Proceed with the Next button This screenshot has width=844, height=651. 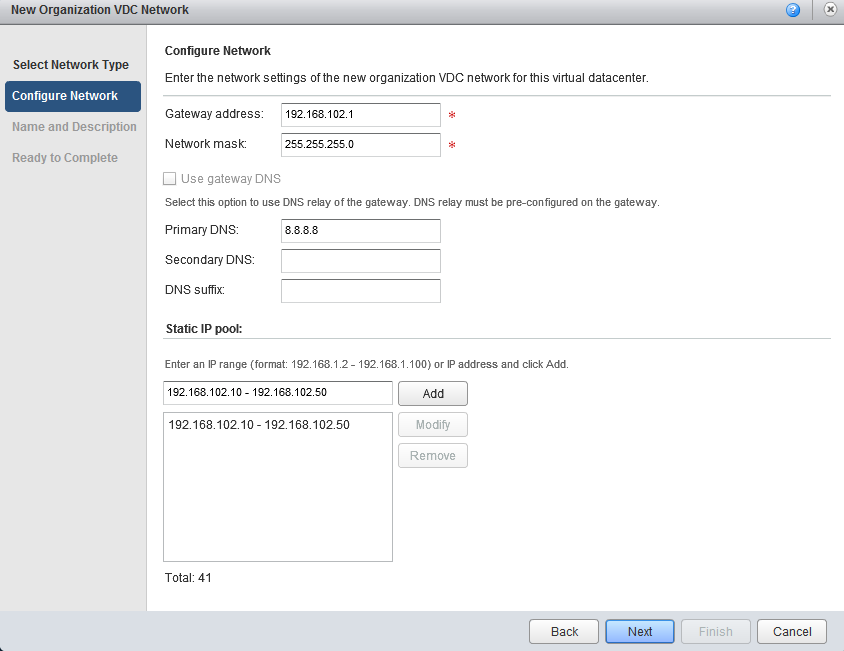[x=640, y=632]
